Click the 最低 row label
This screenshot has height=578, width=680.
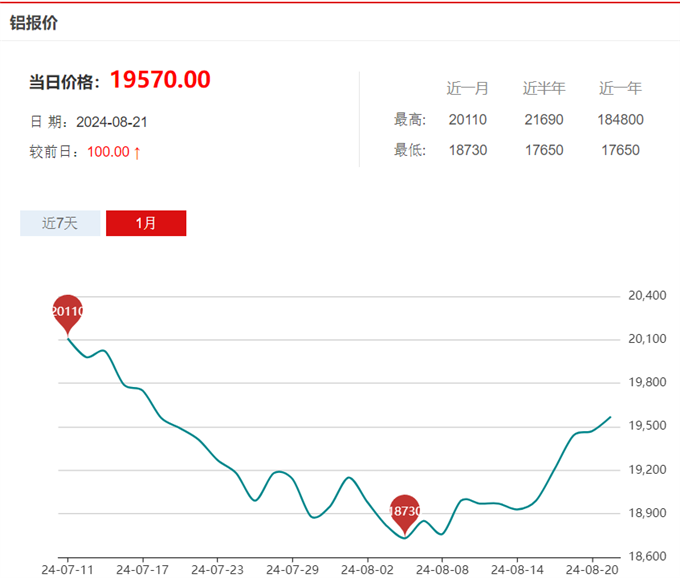pos(410,150)
